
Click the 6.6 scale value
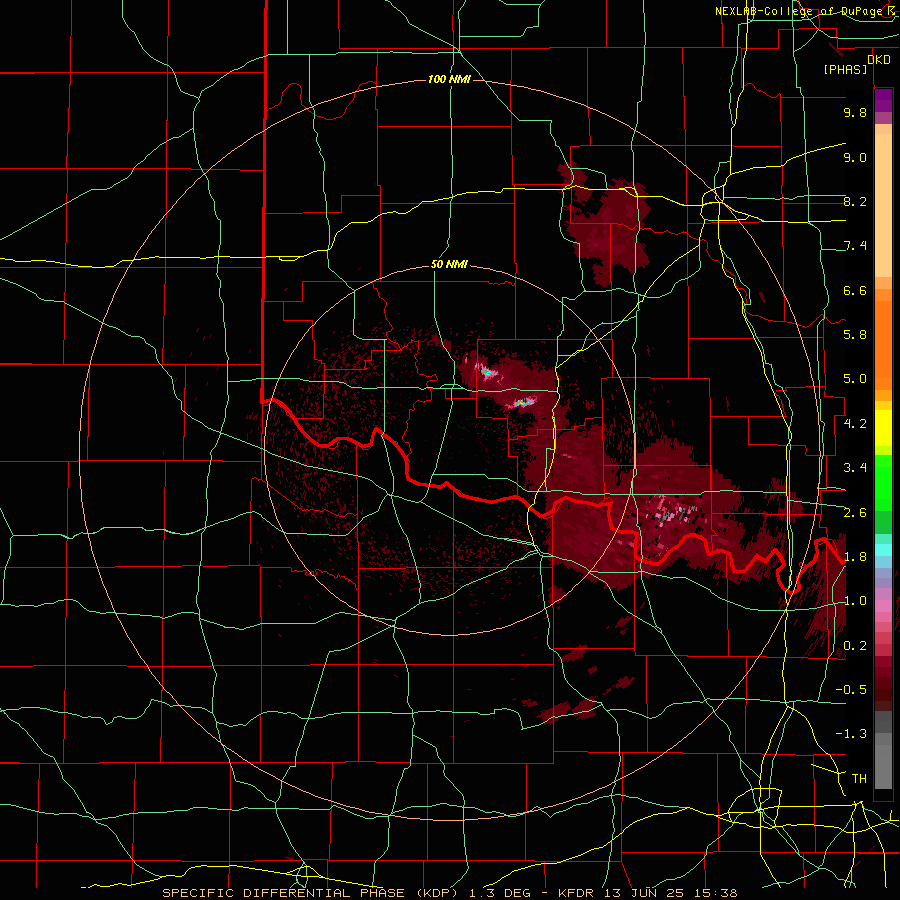pos(855,290)
